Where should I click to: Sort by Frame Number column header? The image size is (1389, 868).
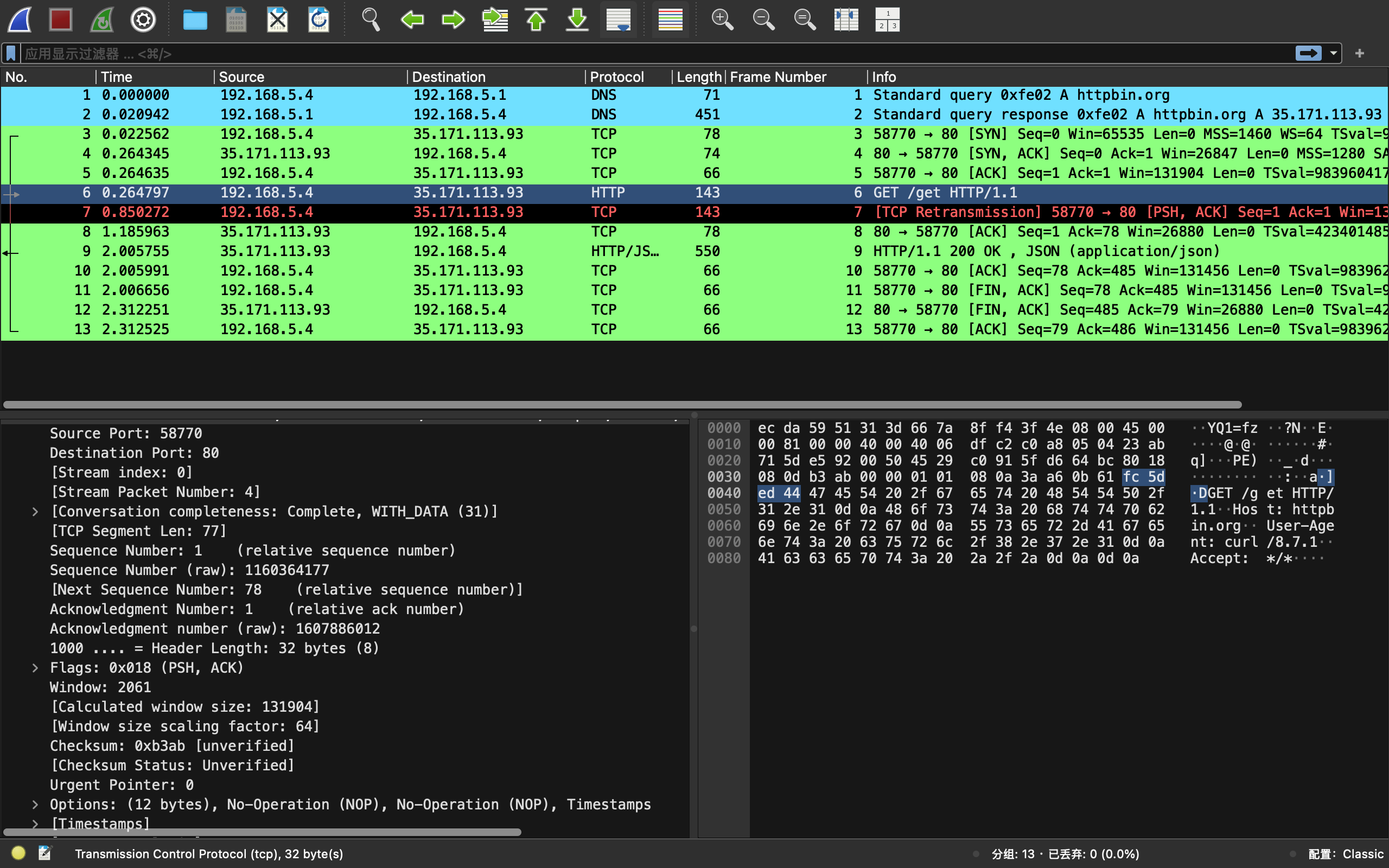(796, 77)
